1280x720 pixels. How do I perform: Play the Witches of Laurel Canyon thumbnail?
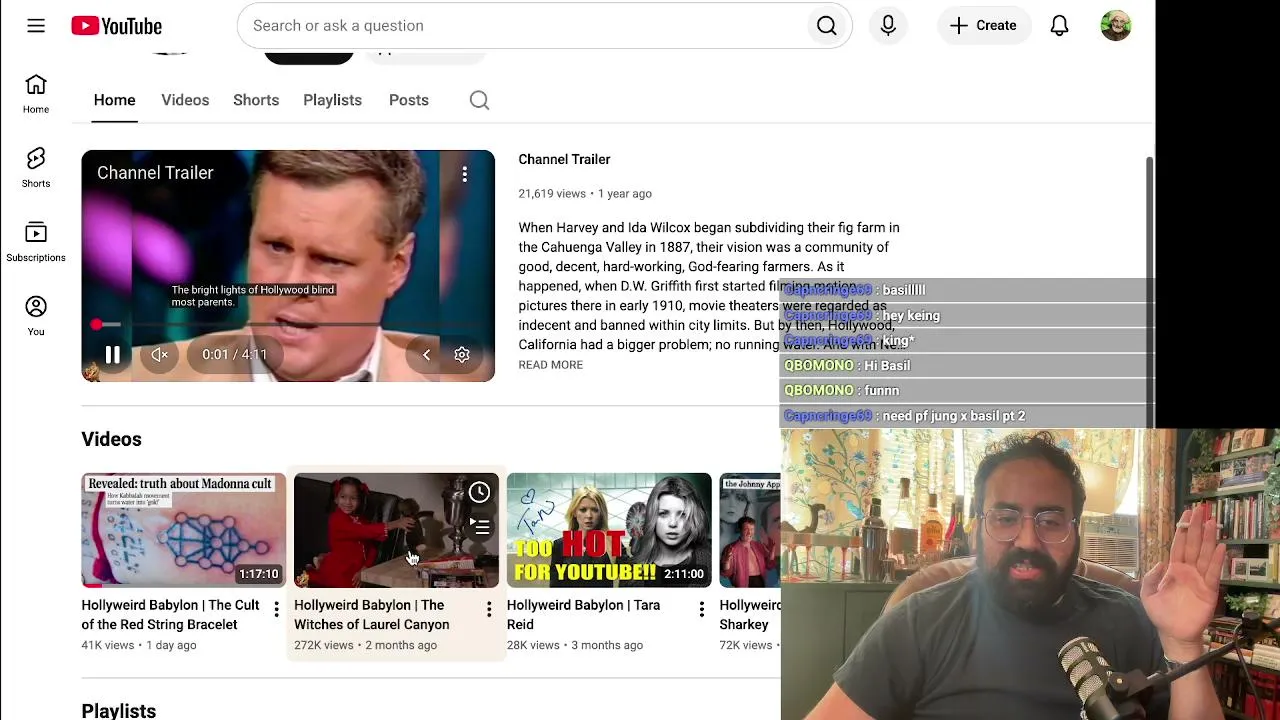click(396, 530)
